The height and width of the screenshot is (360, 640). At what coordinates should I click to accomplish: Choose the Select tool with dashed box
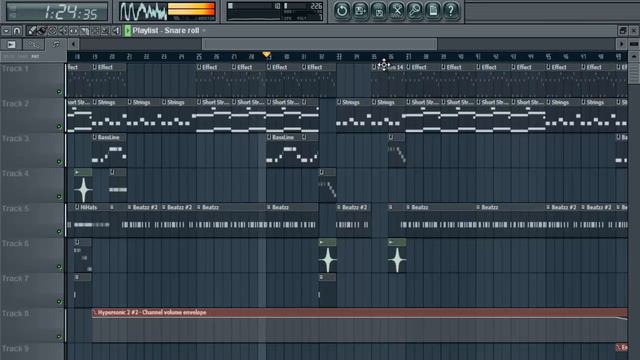pos(95,31)
